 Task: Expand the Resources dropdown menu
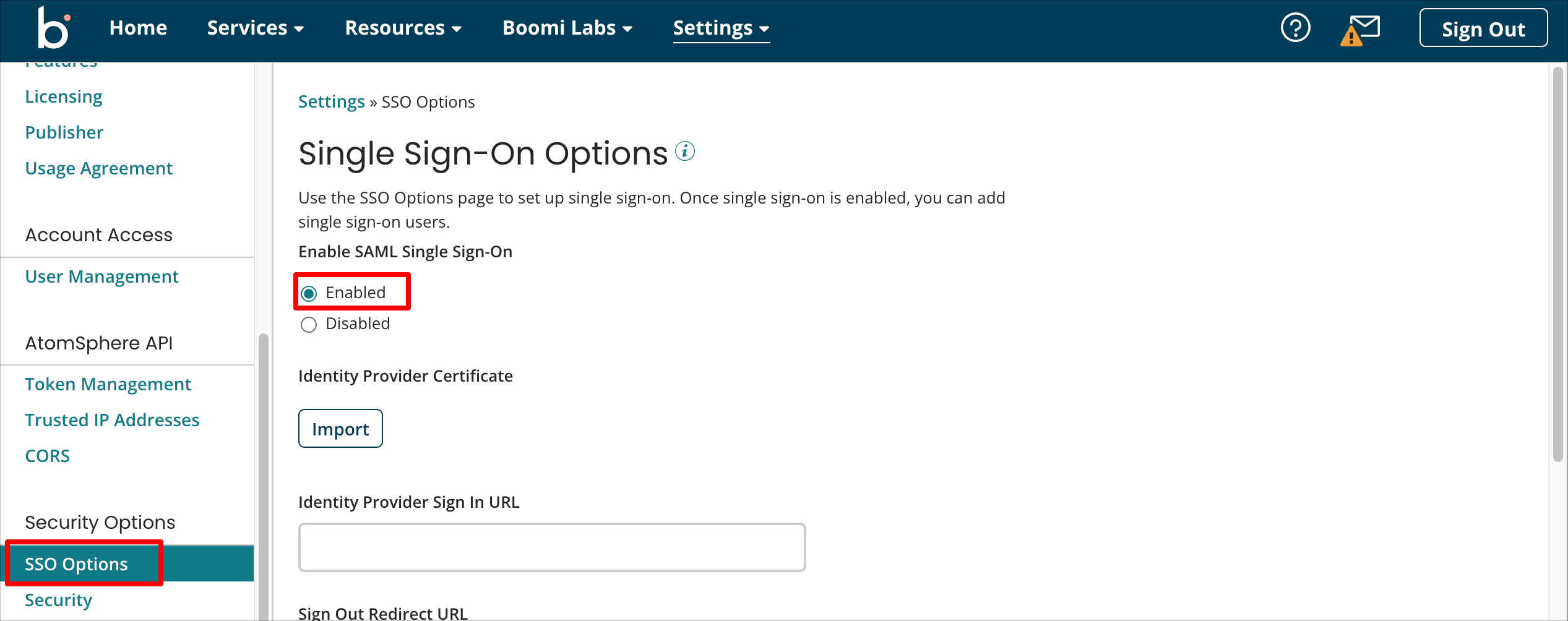[403, 28]
